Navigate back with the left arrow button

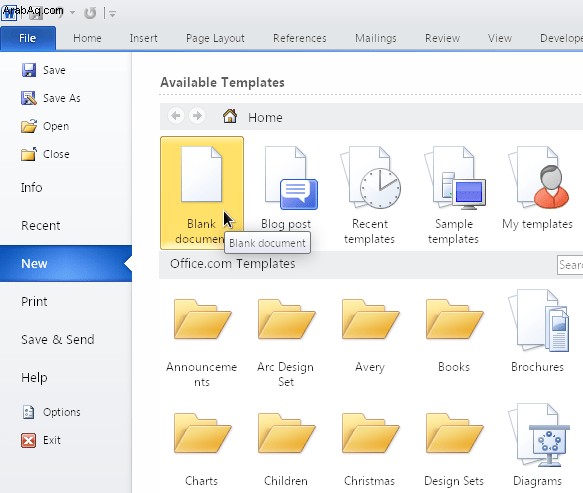(176, 116)
